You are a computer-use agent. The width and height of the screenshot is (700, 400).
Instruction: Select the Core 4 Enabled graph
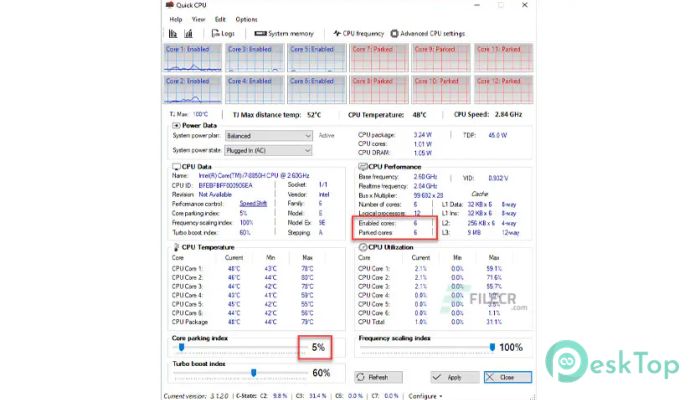click(254, 89)
